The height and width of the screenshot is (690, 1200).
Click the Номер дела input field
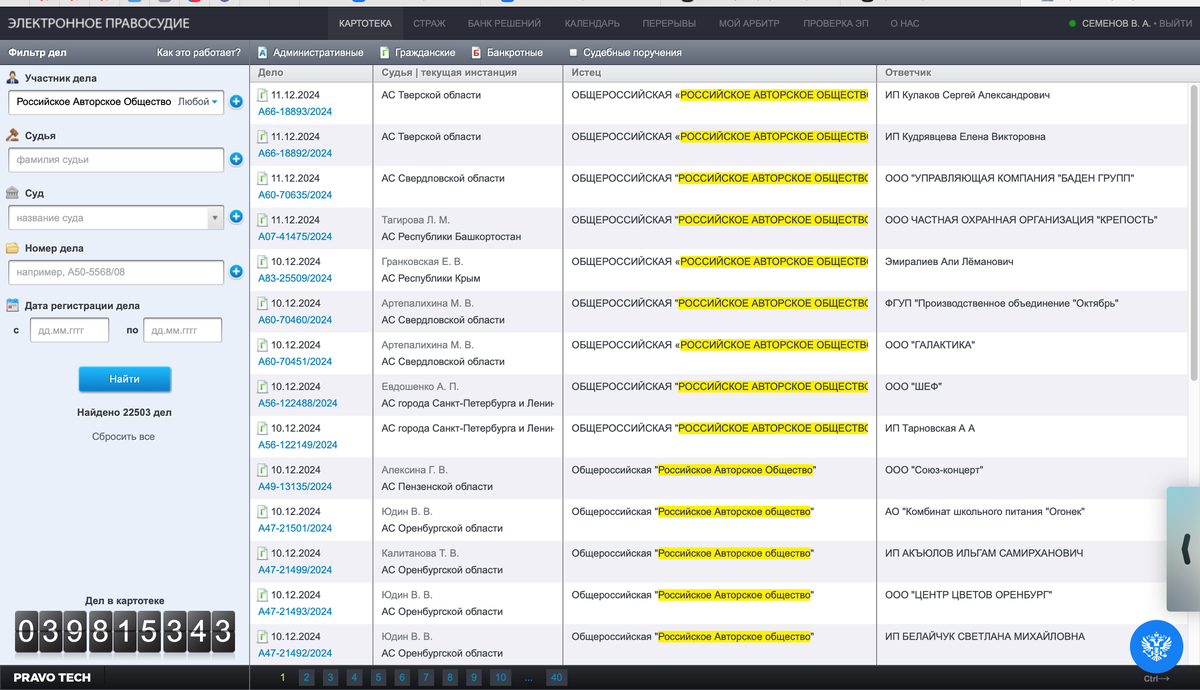pyautogui.click(x=116, y=272)
